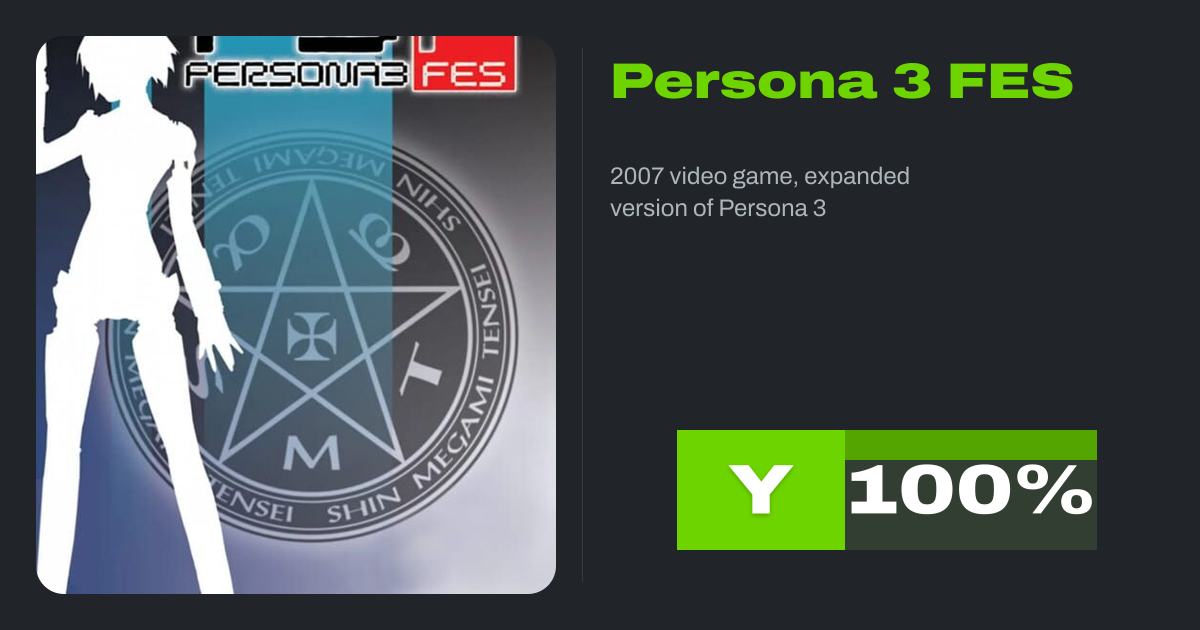Screen dimensions: 1200x630
Task: Click the Maltese cross symbol inside the pentagram
Action: click(x=308, y=336)
